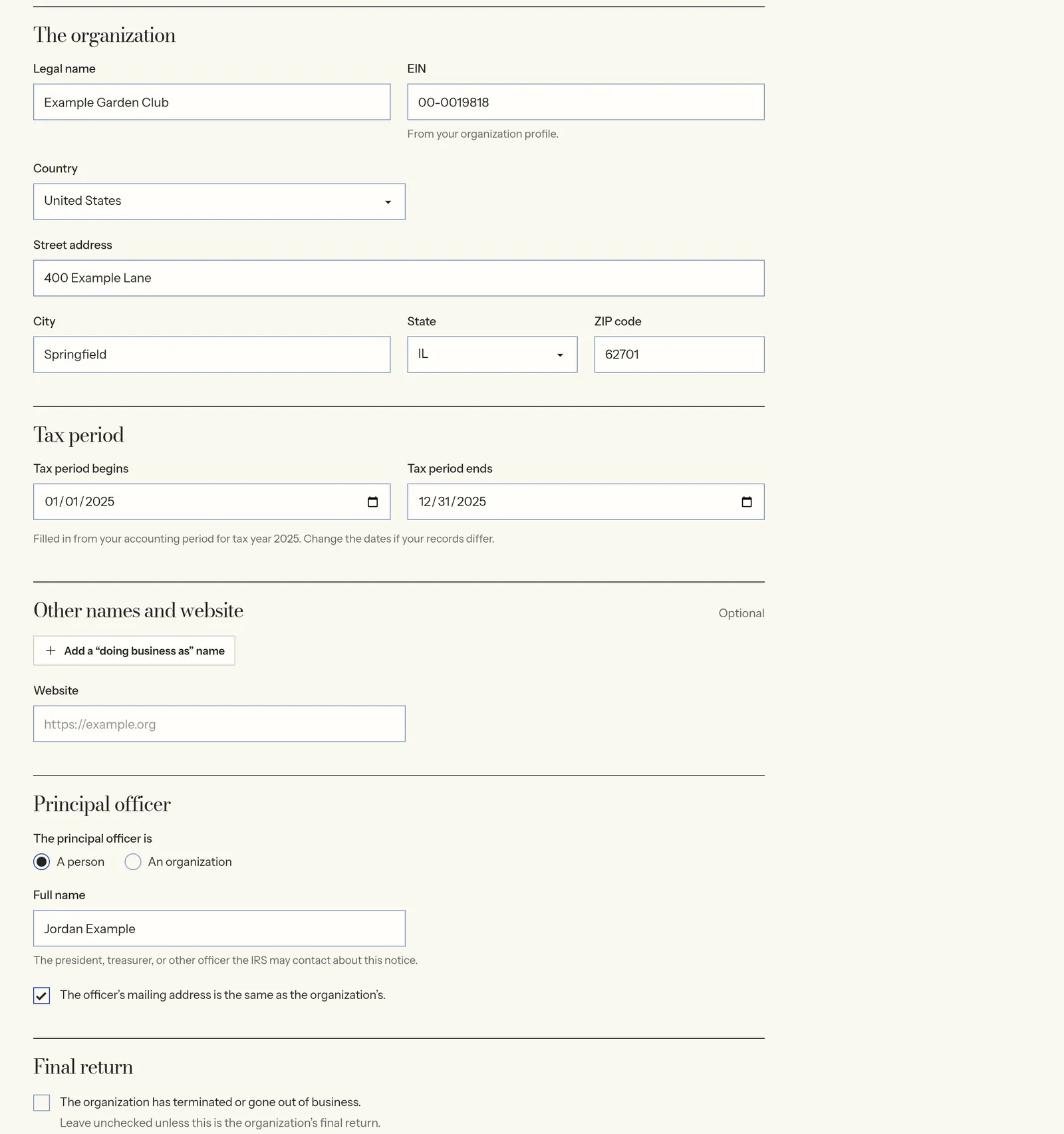Viewport: 1064px width, 1134px height.
Task: Click the City field with Springfield
Action: [x=212, y=354]
